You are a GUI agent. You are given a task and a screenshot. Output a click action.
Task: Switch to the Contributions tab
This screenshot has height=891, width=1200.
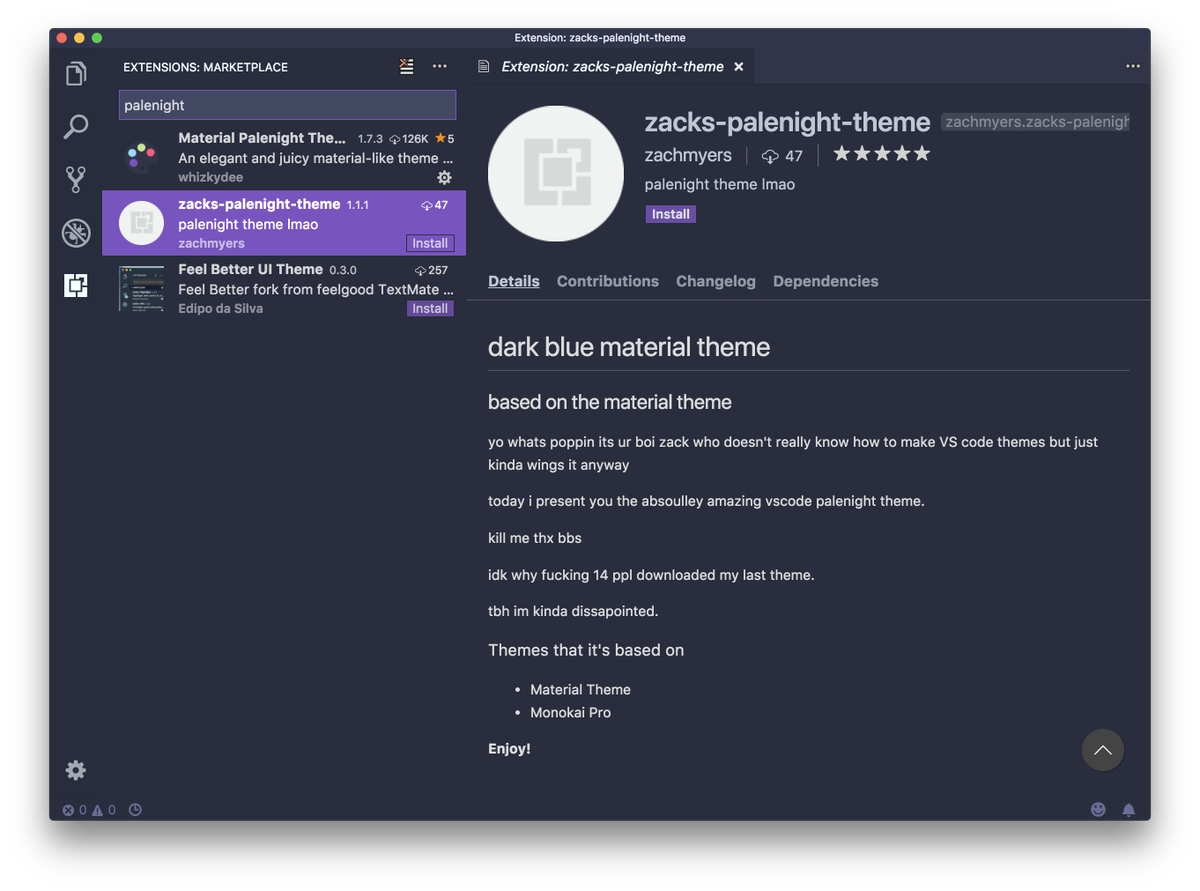pos(607,281)
